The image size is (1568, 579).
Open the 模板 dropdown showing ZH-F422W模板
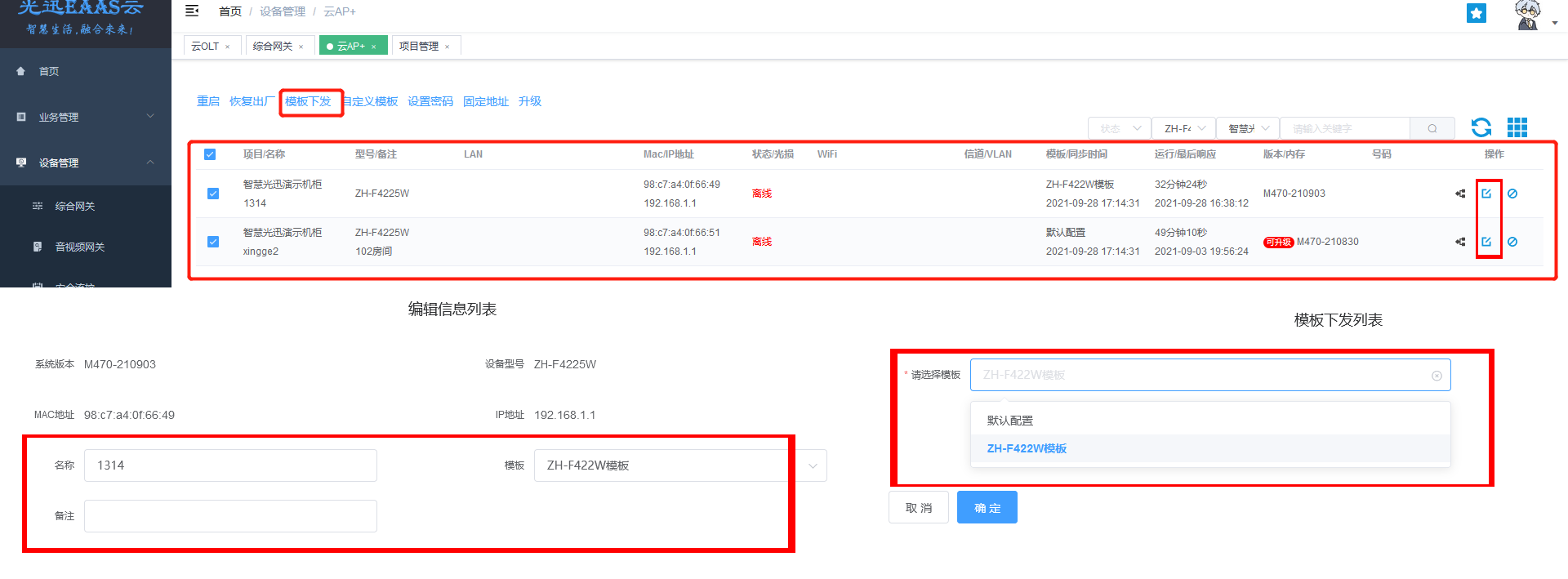[x=679, y=465]
